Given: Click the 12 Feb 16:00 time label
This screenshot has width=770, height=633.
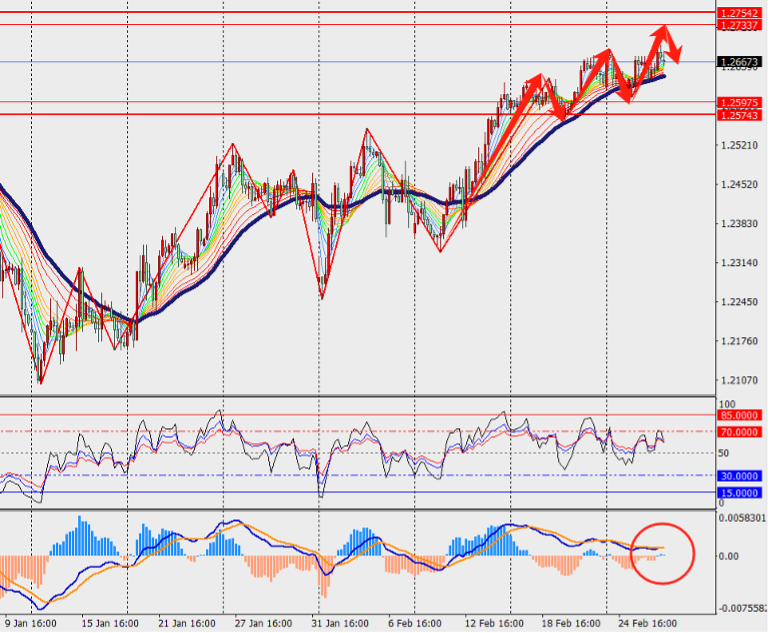Looking at the screenshot, I should click(x=494, y=624).
